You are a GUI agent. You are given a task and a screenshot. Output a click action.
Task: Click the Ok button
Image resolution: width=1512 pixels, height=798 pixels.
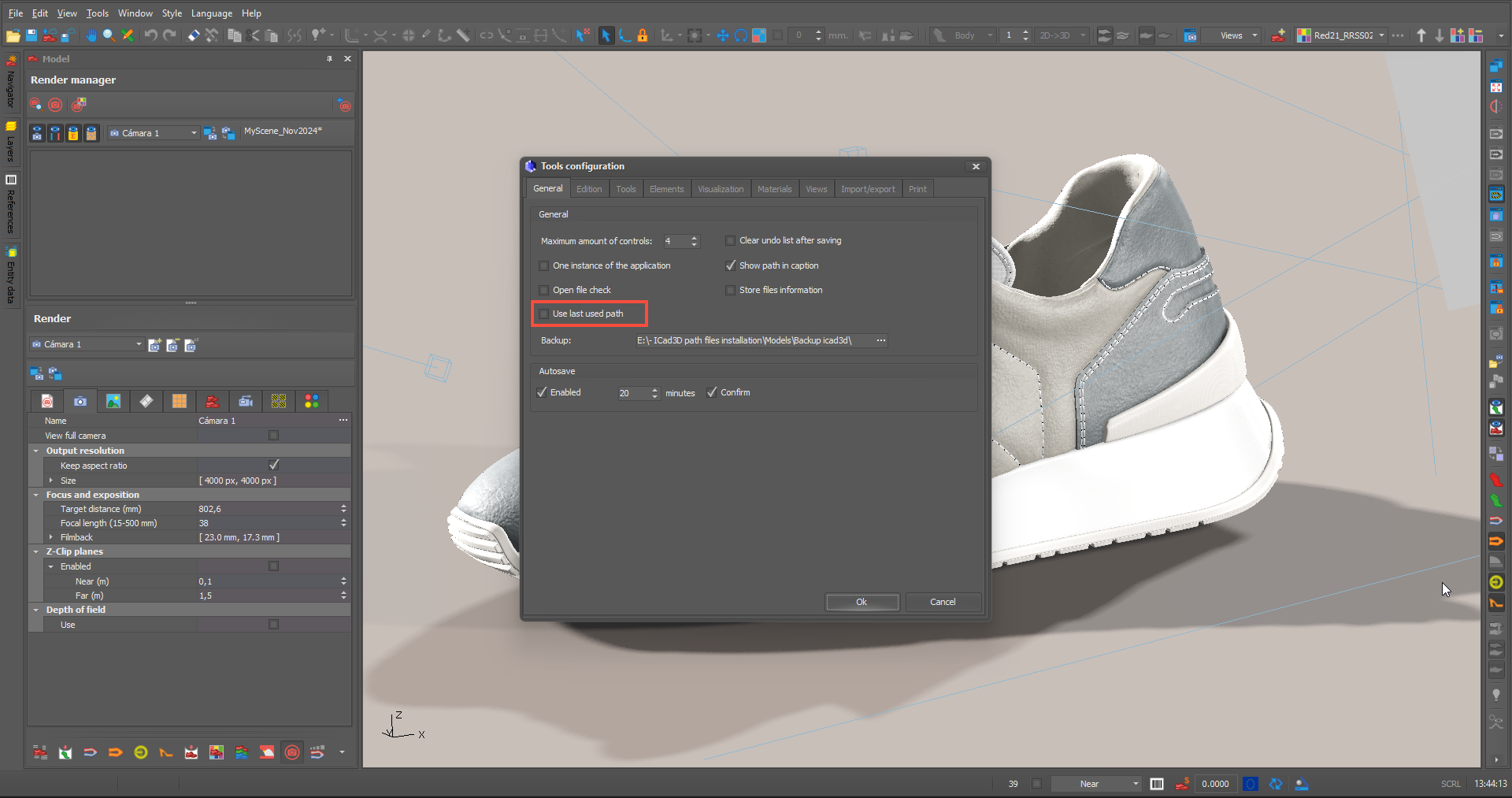862,602
